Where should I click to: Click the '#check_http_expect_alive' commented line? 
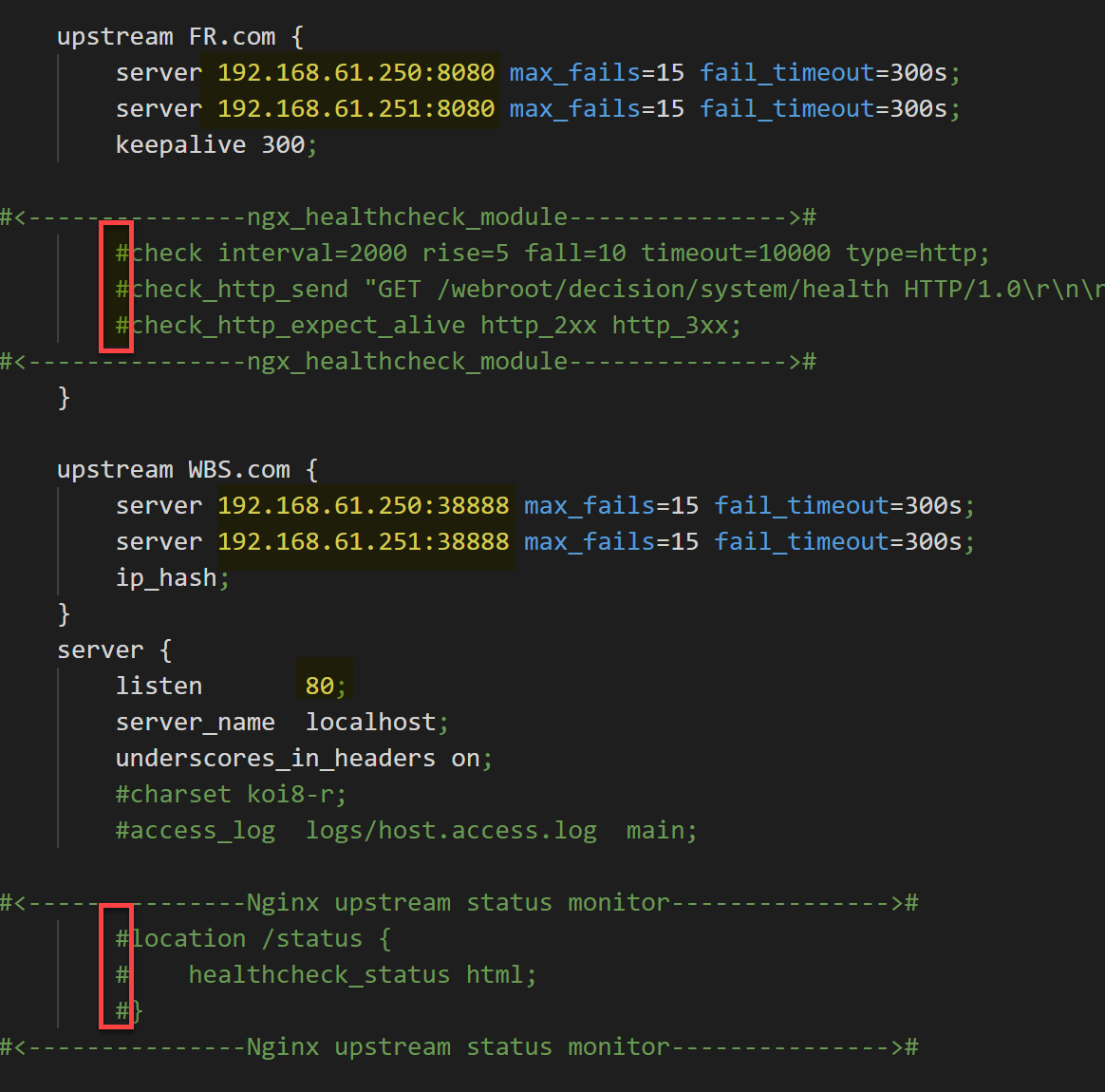427,326
